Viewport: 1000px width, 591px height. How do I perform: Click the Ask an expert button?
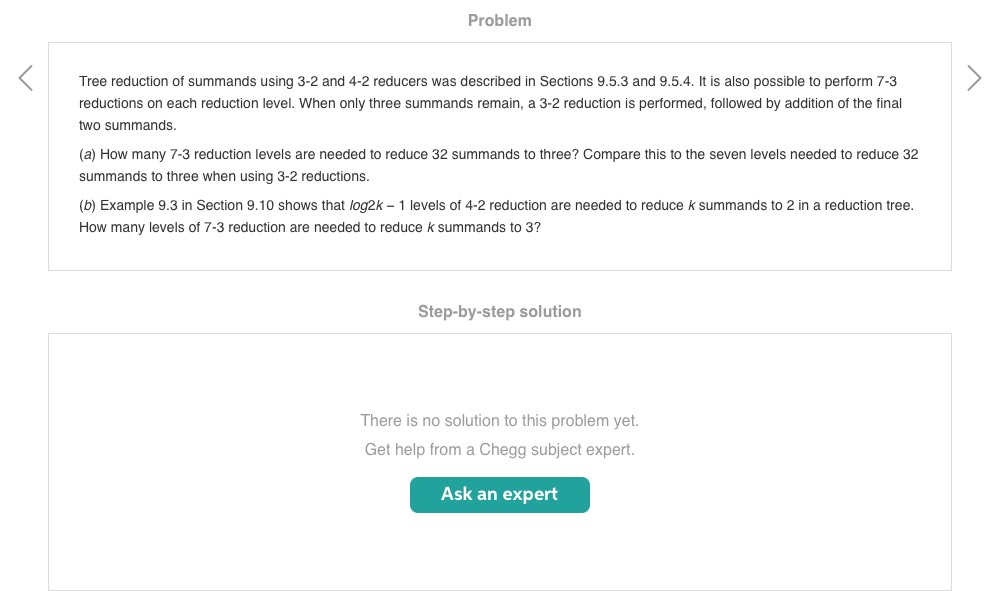tap(499, 495)
